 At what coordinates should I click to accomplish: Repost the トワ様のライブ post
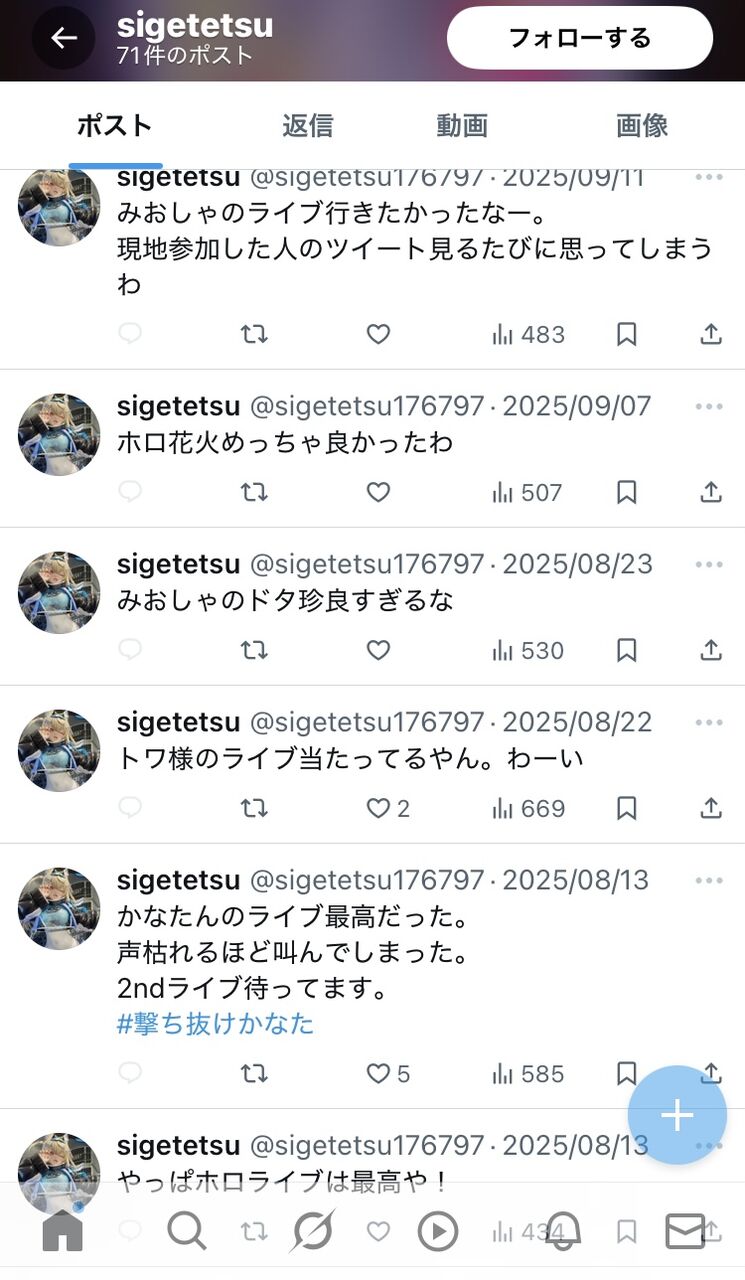tap(254, 808)
